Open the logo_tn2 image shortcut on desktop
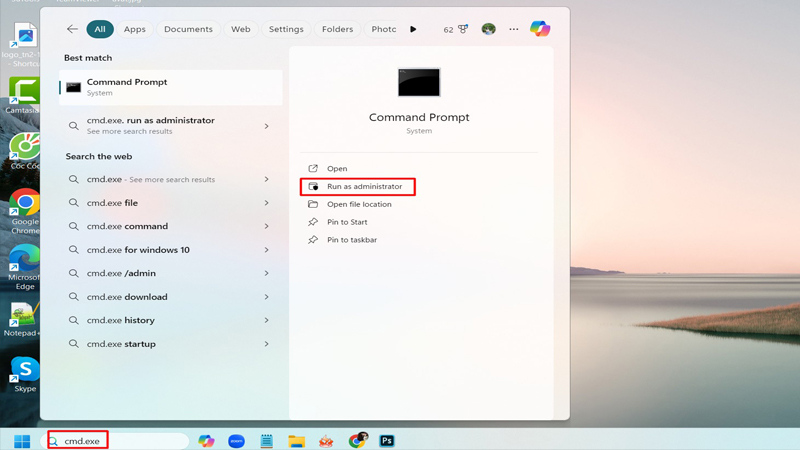The height and width of the screenshot is (450, 800). coord(23,45)
